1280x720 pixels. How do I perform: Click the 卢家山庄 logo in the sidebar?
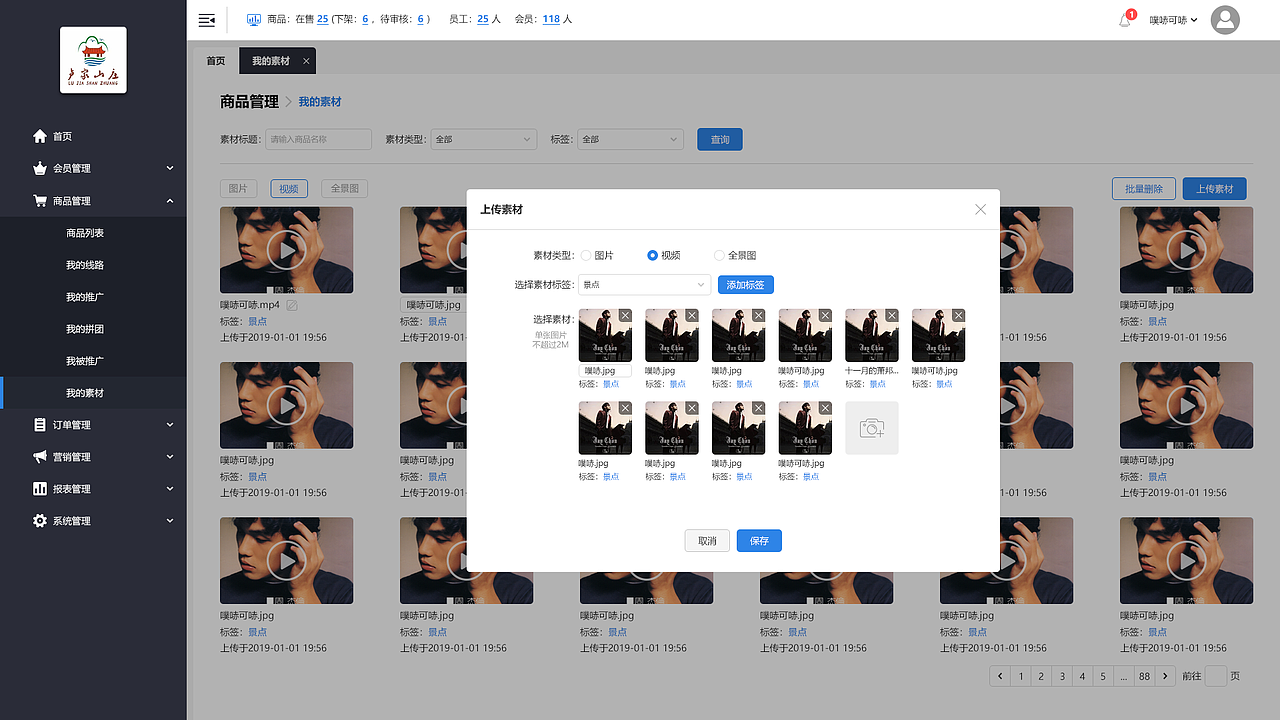[x=93, y=60]
